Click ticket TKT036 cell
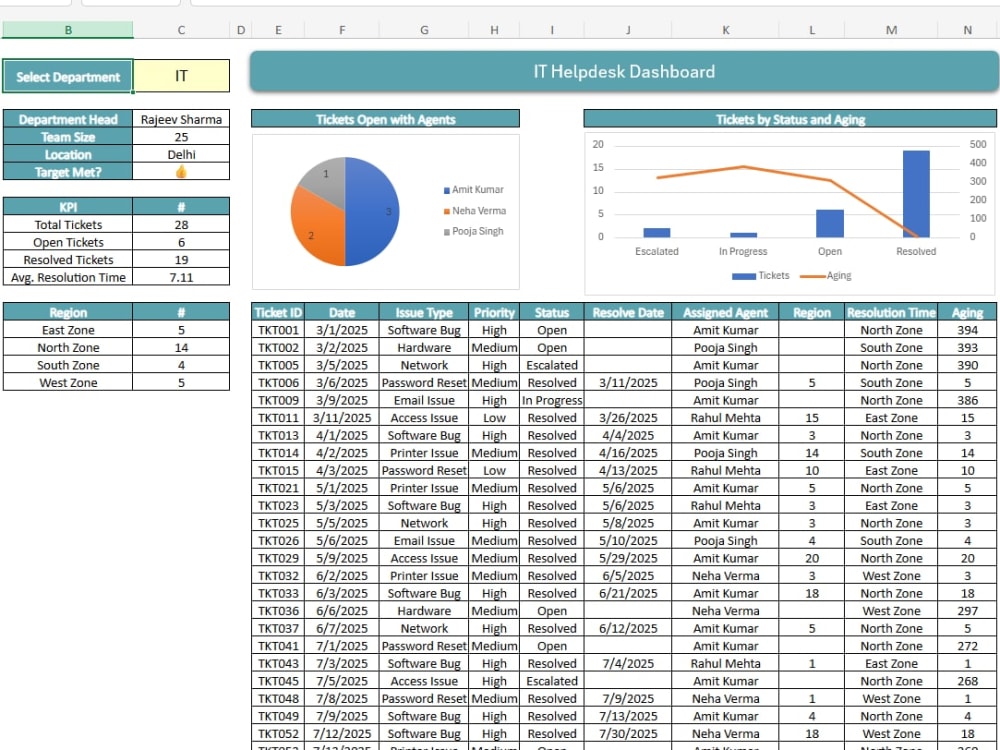 click(x=278, y=611)
